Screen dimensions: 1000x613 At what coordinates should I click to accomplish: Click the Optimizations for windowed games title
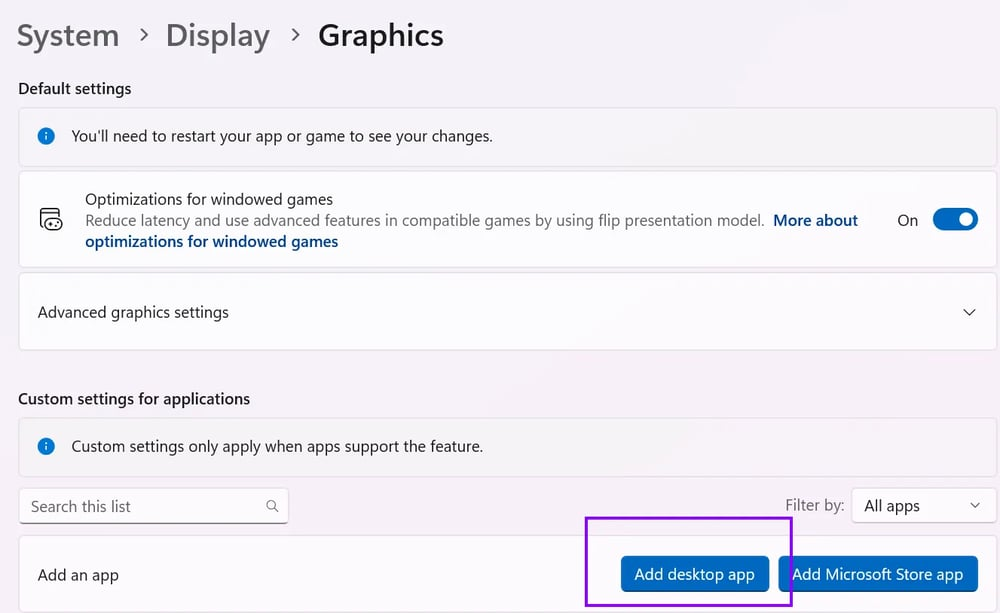[209, 200]
